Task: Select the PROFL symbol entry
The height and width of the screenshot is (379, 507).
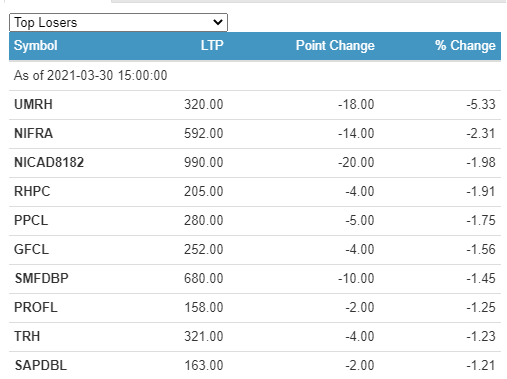Action: [x=36, y=308]
